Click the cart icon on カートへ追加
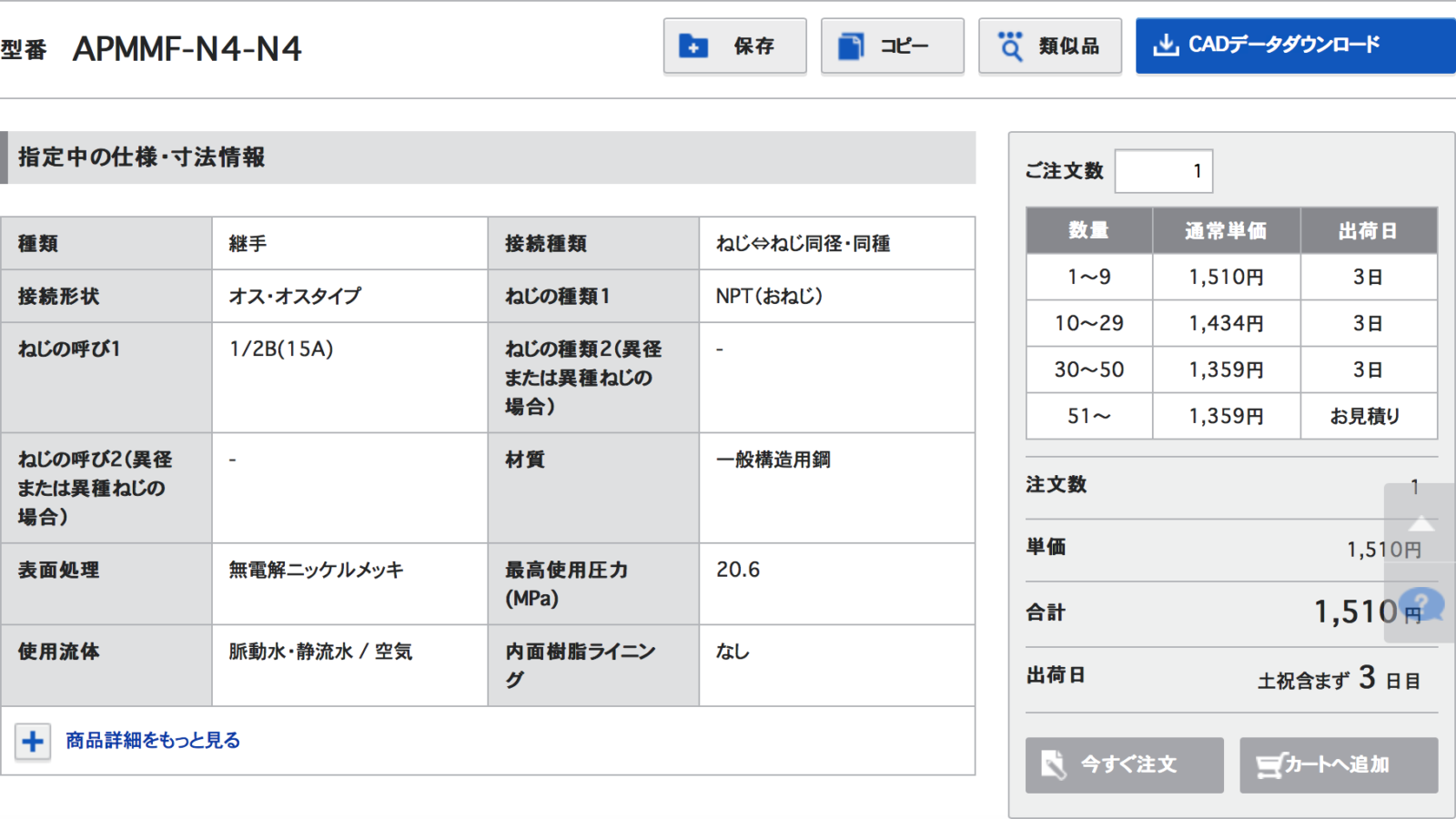The width and height of the screenshot is (1456, 819). pos(1269,765)
